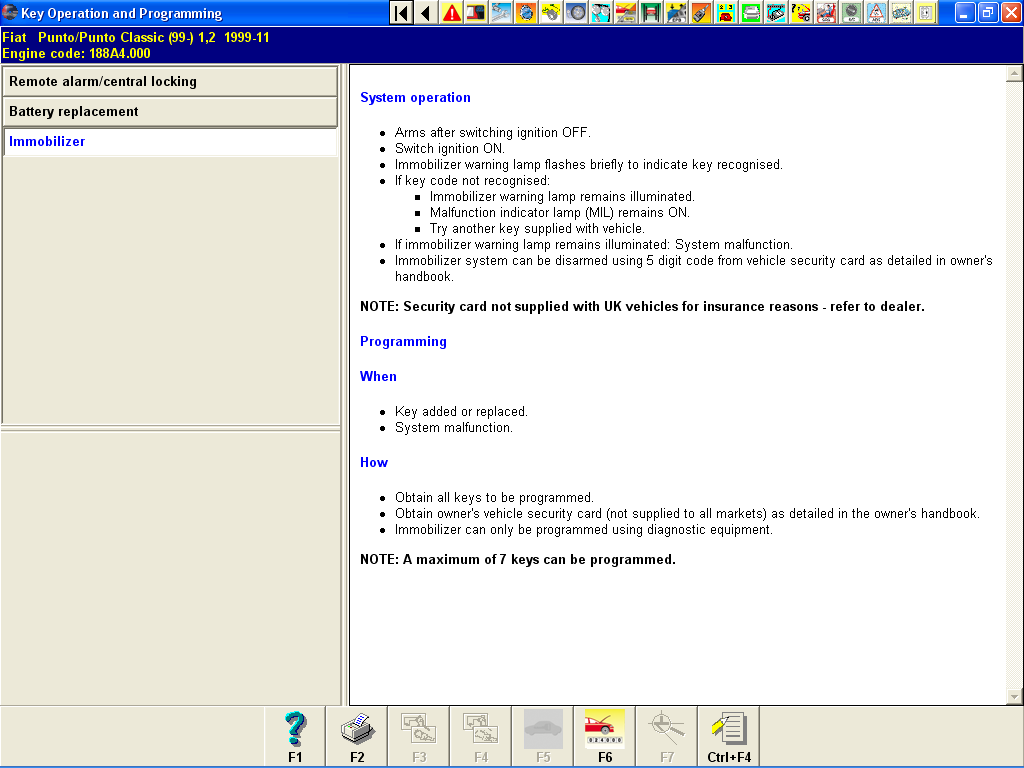Click the Ctrl+F4 notes document button
Image resolution: width=1024 pixels, height=768 pixels.
pyautogui.click(x=729, y=736)
